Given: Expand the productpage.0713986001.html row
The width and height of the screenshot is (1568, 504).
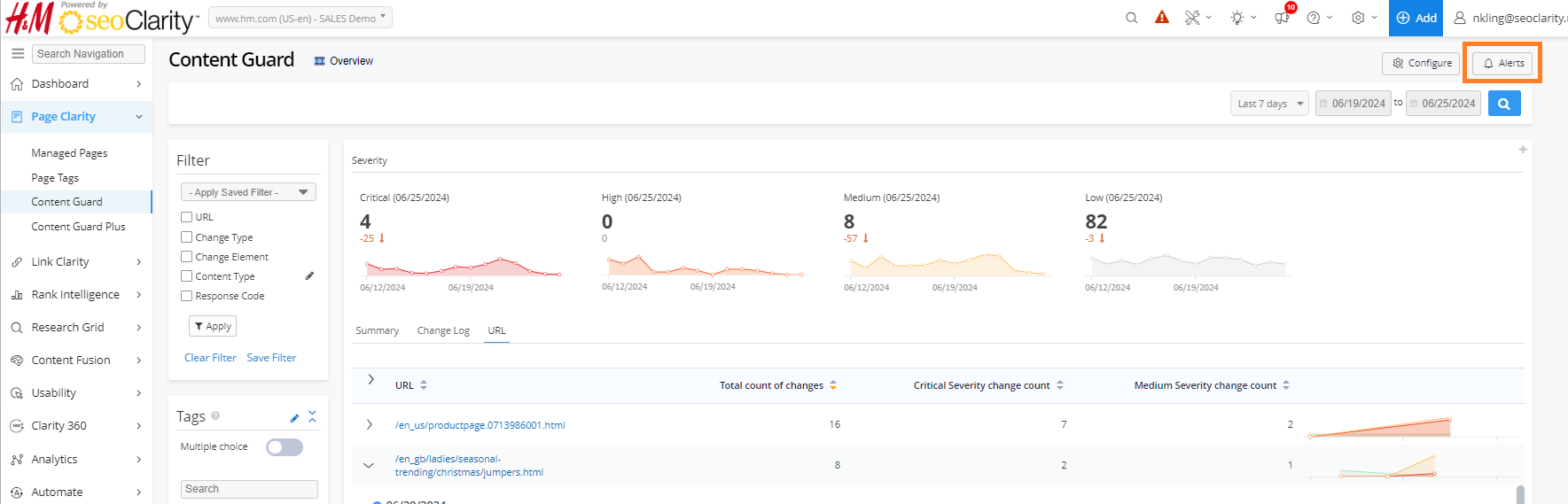Looking at the screenshot, I should 370,425.
